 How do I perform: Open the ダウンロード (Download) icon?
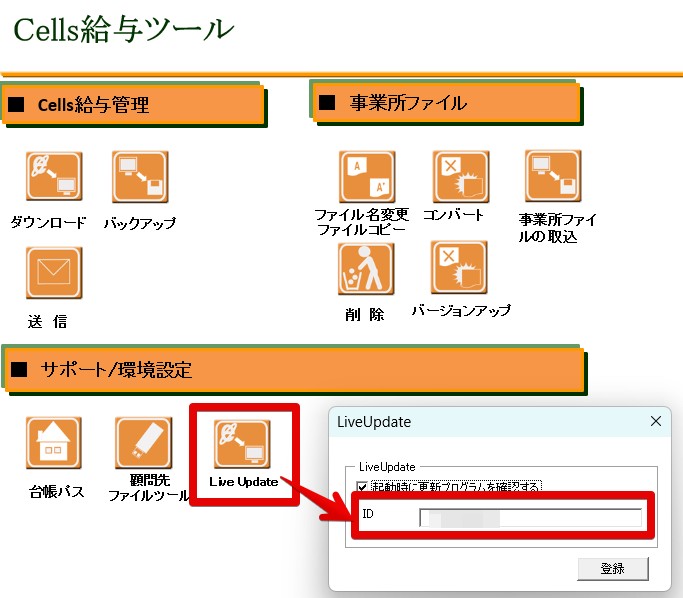[53, 178]
